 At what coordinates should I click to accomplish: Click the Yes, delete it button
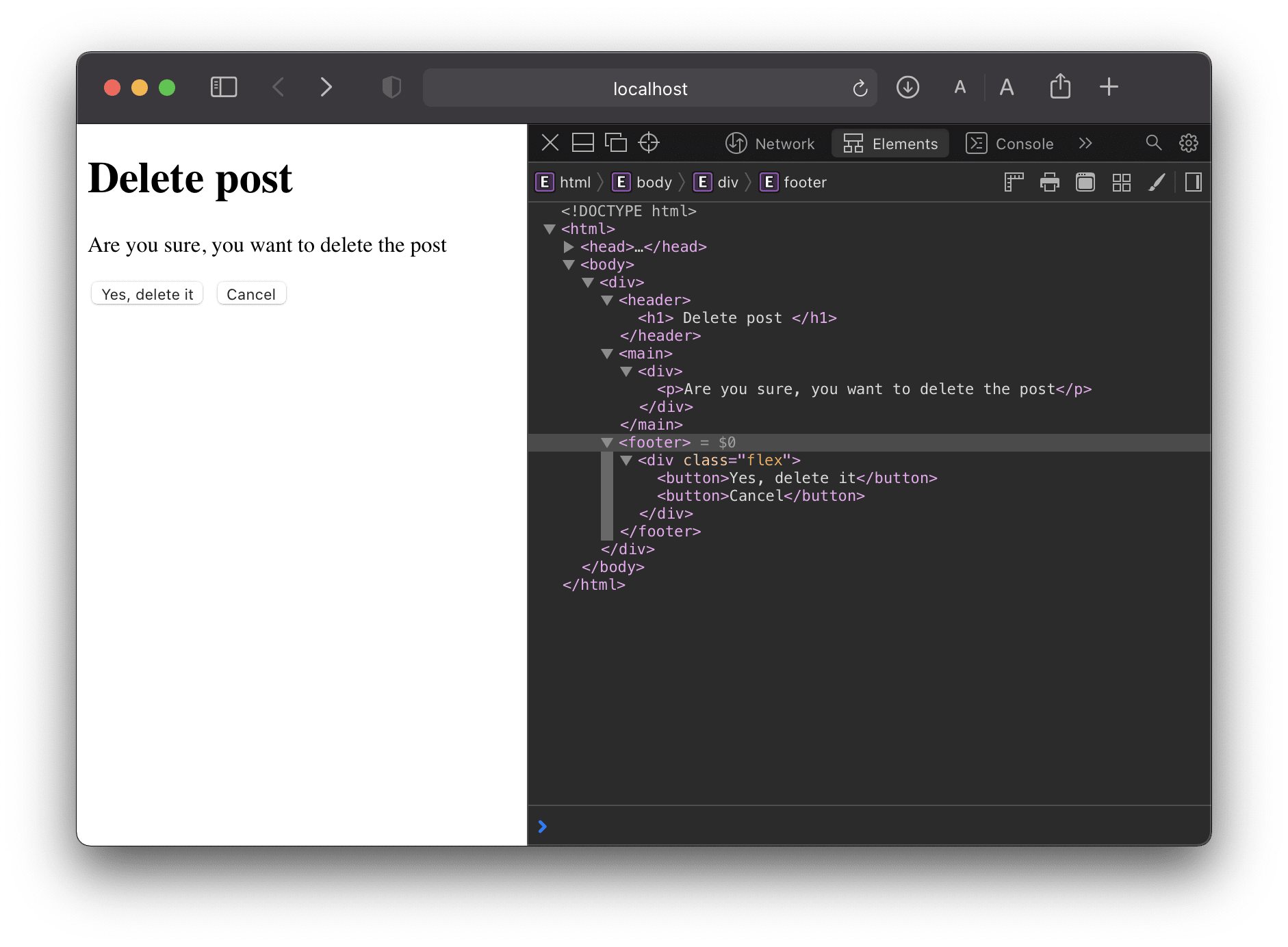[x=147, y=294]
